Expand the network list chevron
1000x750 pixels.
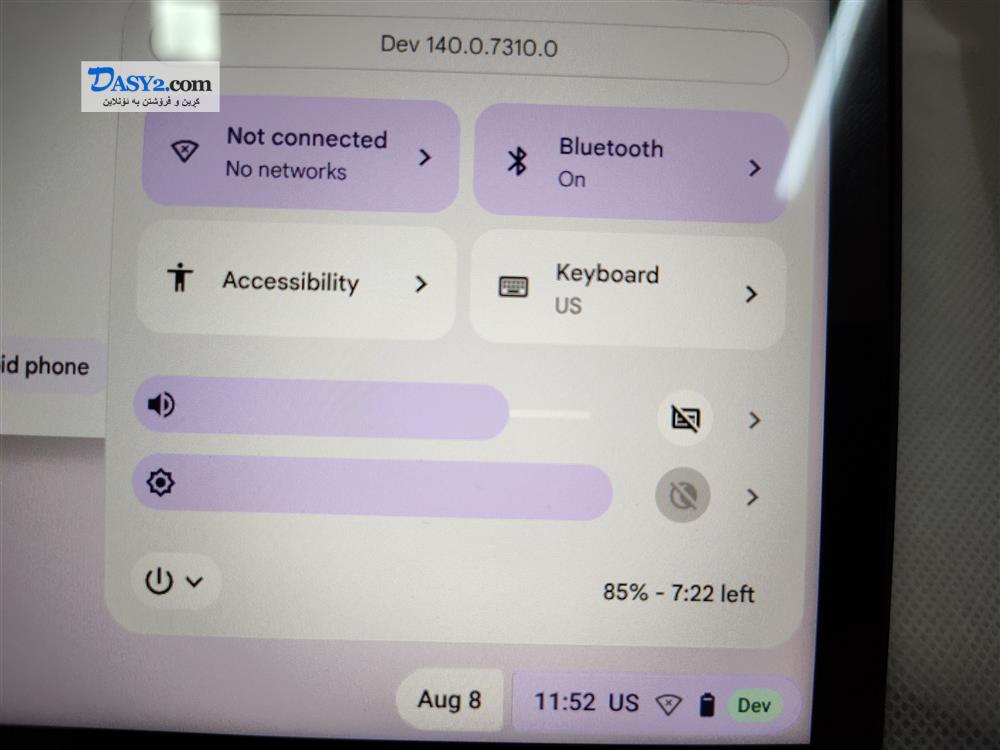(425, 157)
